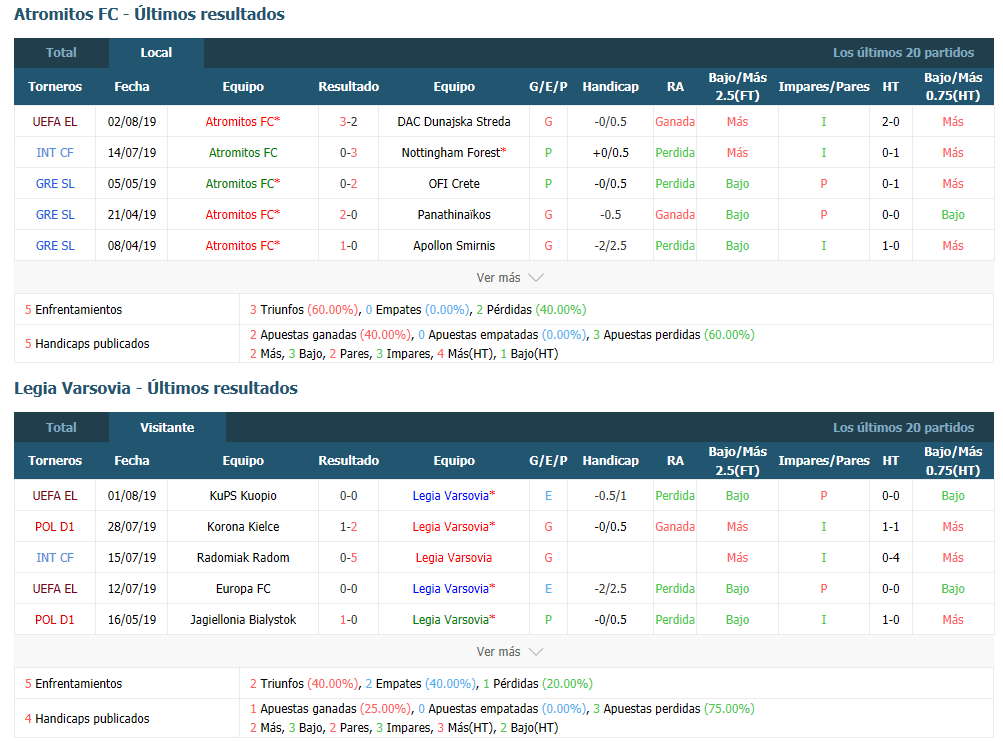
Task: Open GRE SL tournament from 08/04/19 row
Action: (x=55, y=246)
